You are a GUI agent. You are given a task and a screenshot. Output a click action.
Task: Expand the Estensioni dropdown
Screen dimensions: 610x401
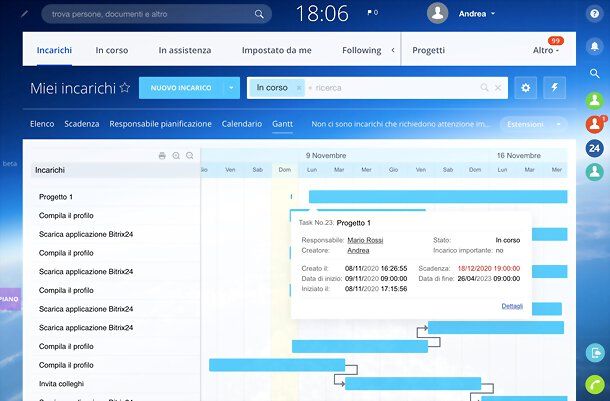[x=559, y=124]
